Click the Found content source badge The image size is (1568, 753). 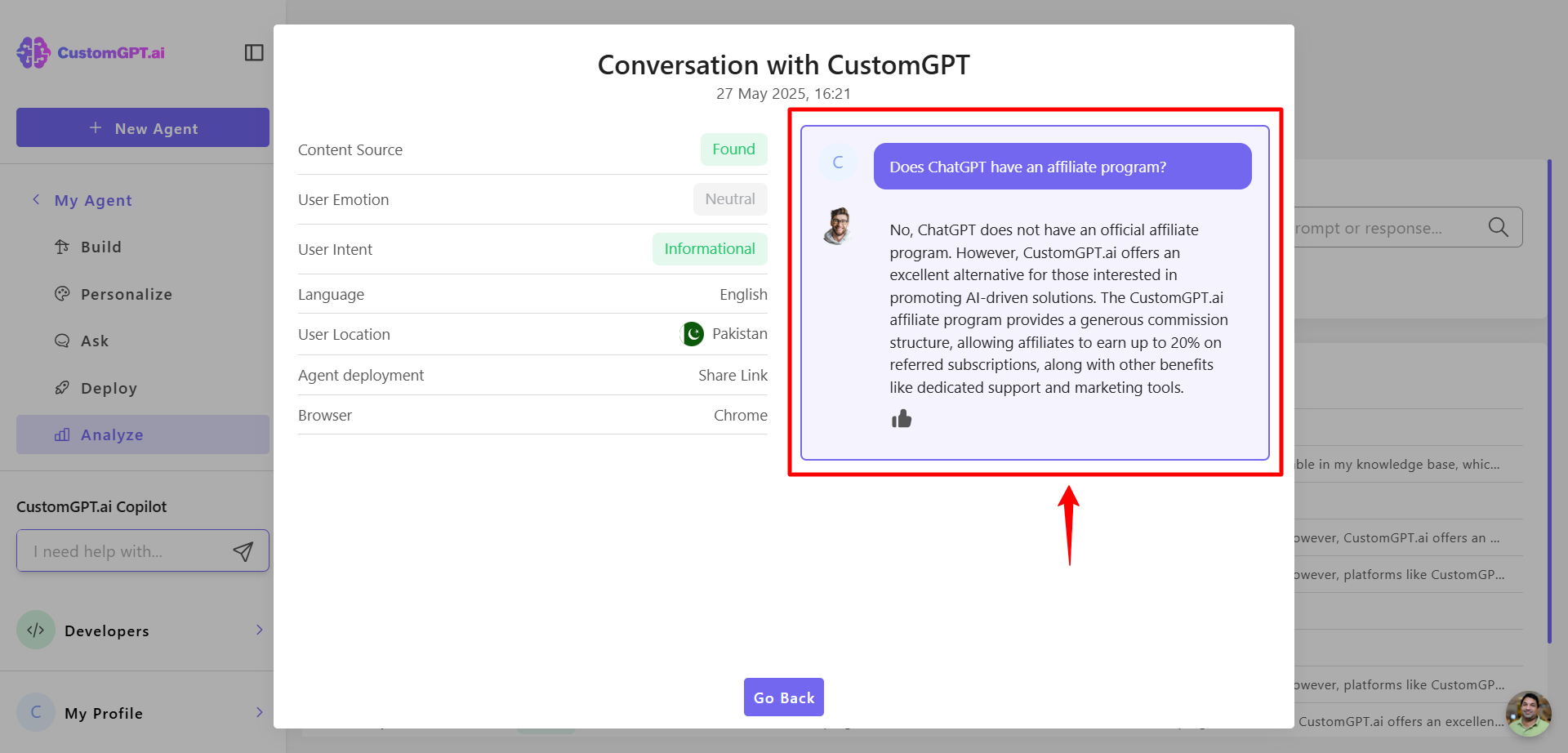click(x=734, y=149)
